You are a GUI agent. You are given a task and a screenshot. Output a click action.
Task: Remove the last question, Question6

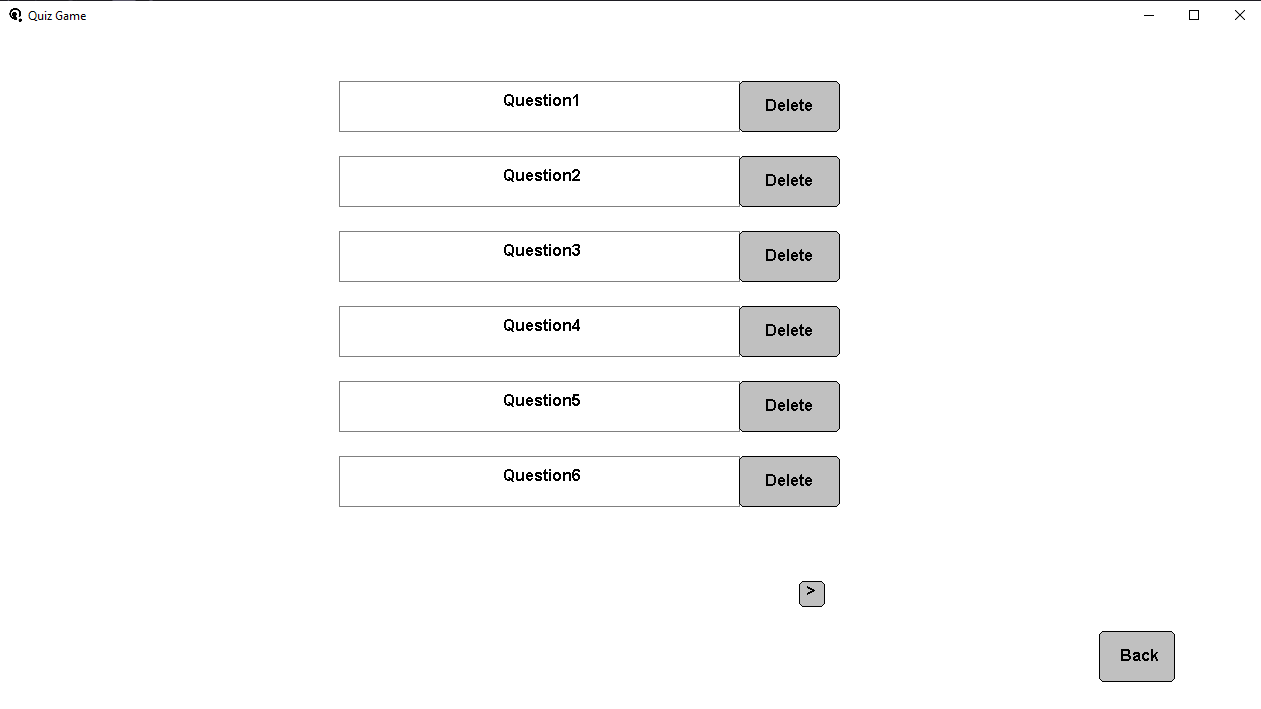pyautogui.click(x=788, y=481)
